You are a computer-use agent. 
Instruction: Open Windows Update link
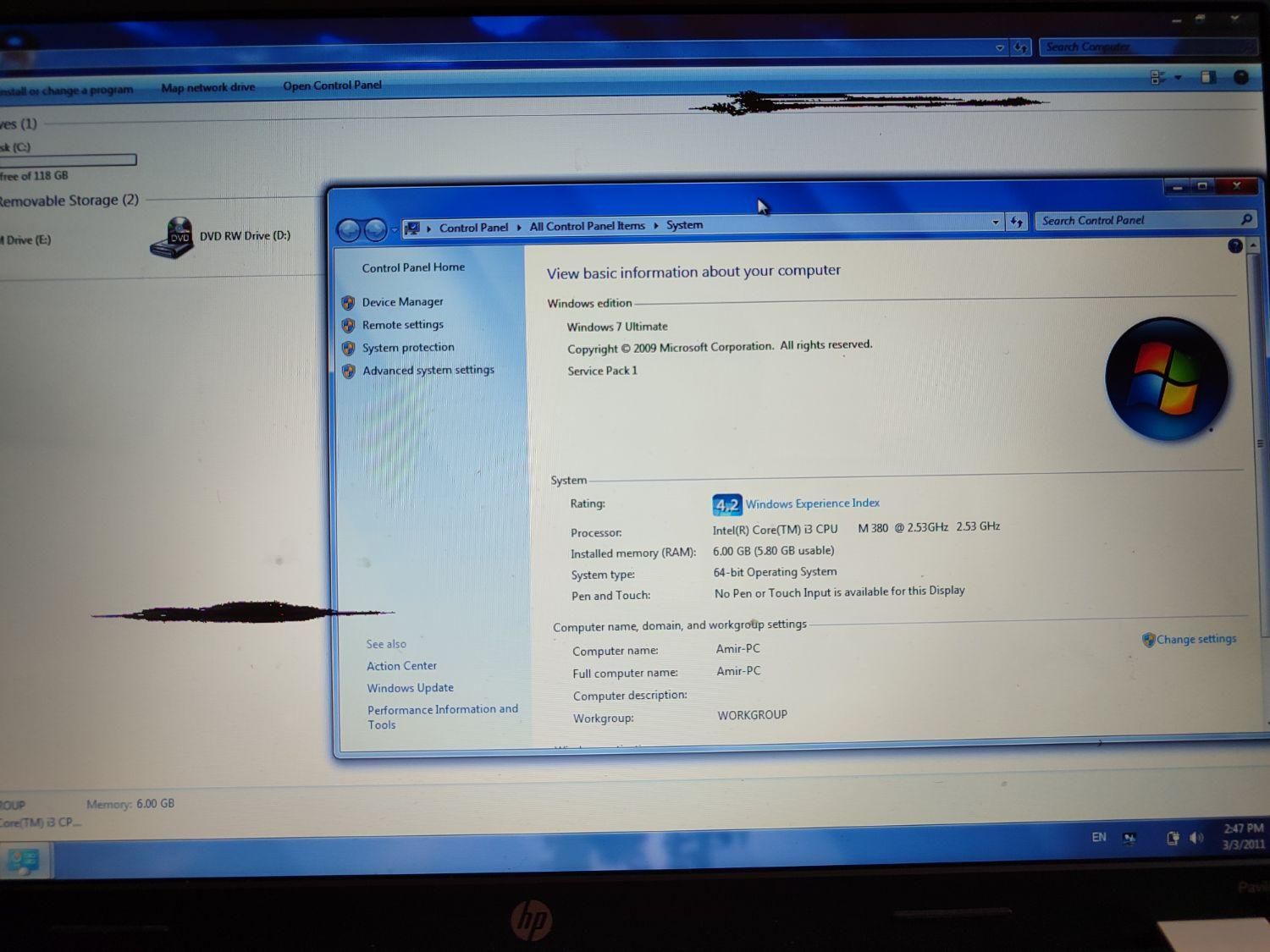[x=410, y=688]
